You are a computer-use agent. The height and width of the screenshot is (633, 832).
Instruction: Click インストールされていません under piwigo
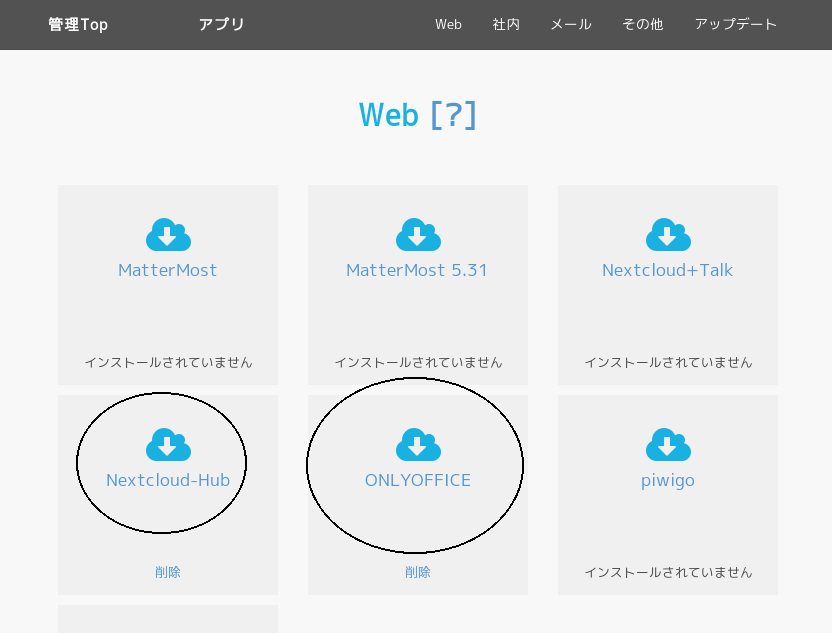[668, 573]
